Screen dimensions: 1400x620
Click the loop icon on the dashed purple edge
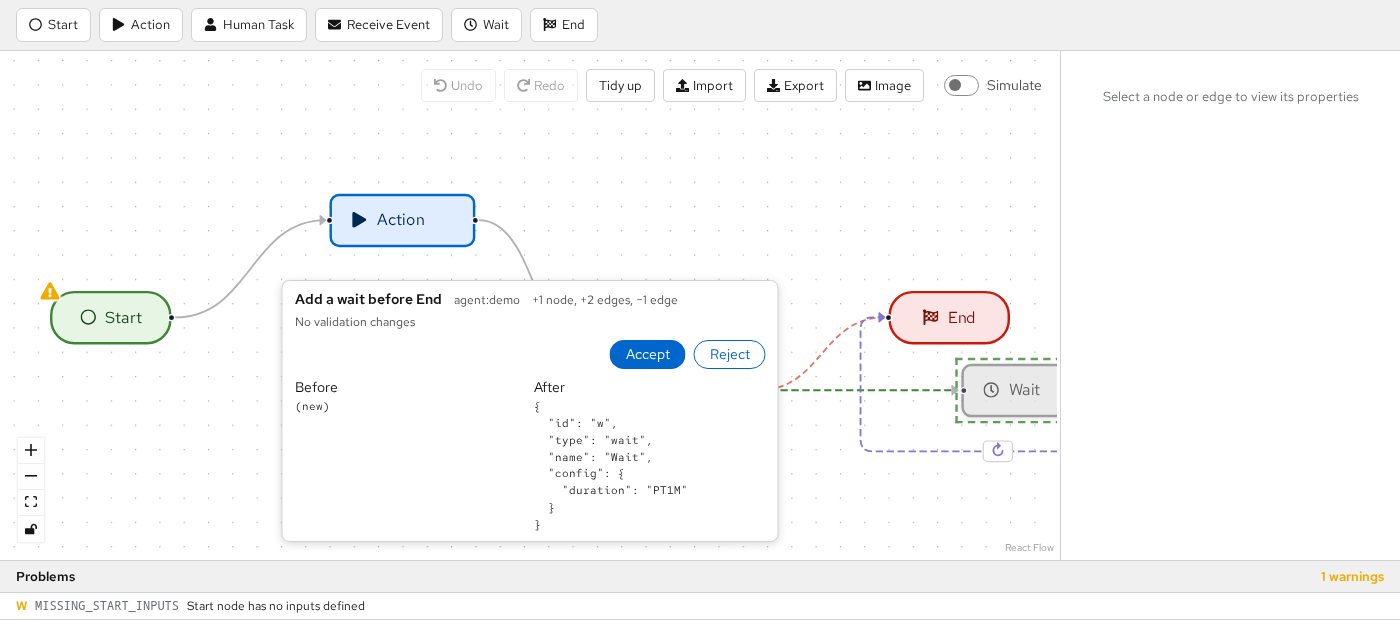tap(998, 451)
